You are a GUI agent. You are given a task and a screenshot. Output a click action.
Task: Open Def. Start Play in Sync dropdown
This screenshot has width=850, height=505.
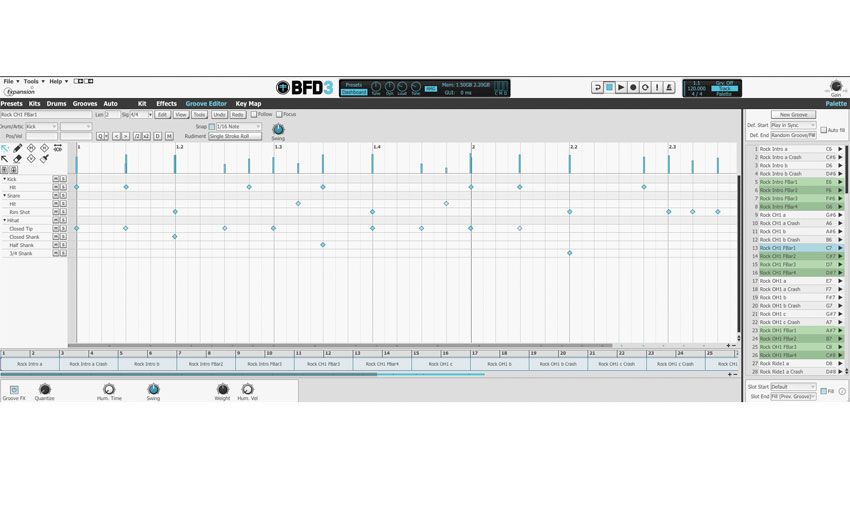click(x=793, y=125)
